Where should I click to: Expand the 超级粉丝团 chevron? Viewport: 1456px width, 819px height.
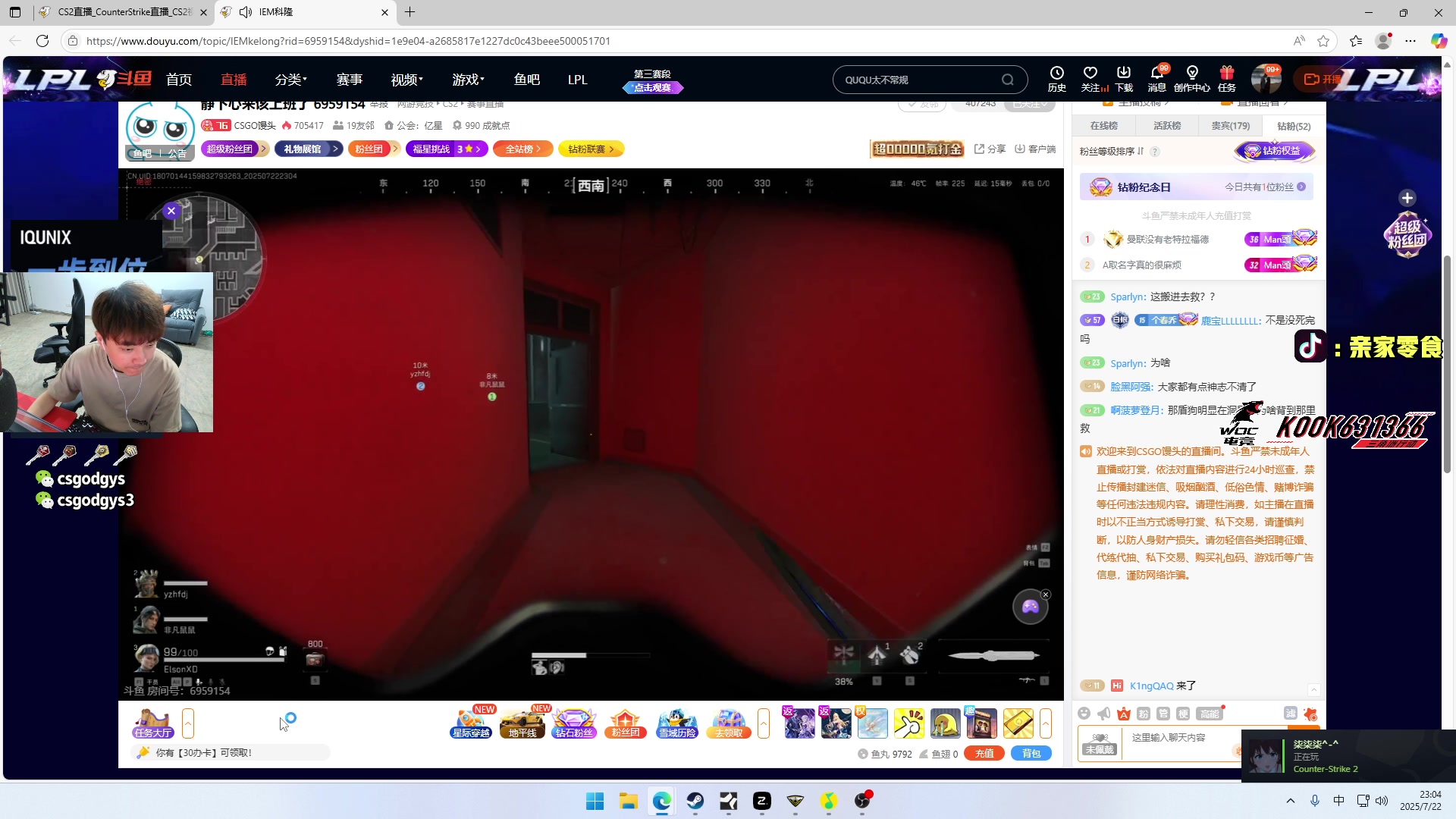click(263, 149)
